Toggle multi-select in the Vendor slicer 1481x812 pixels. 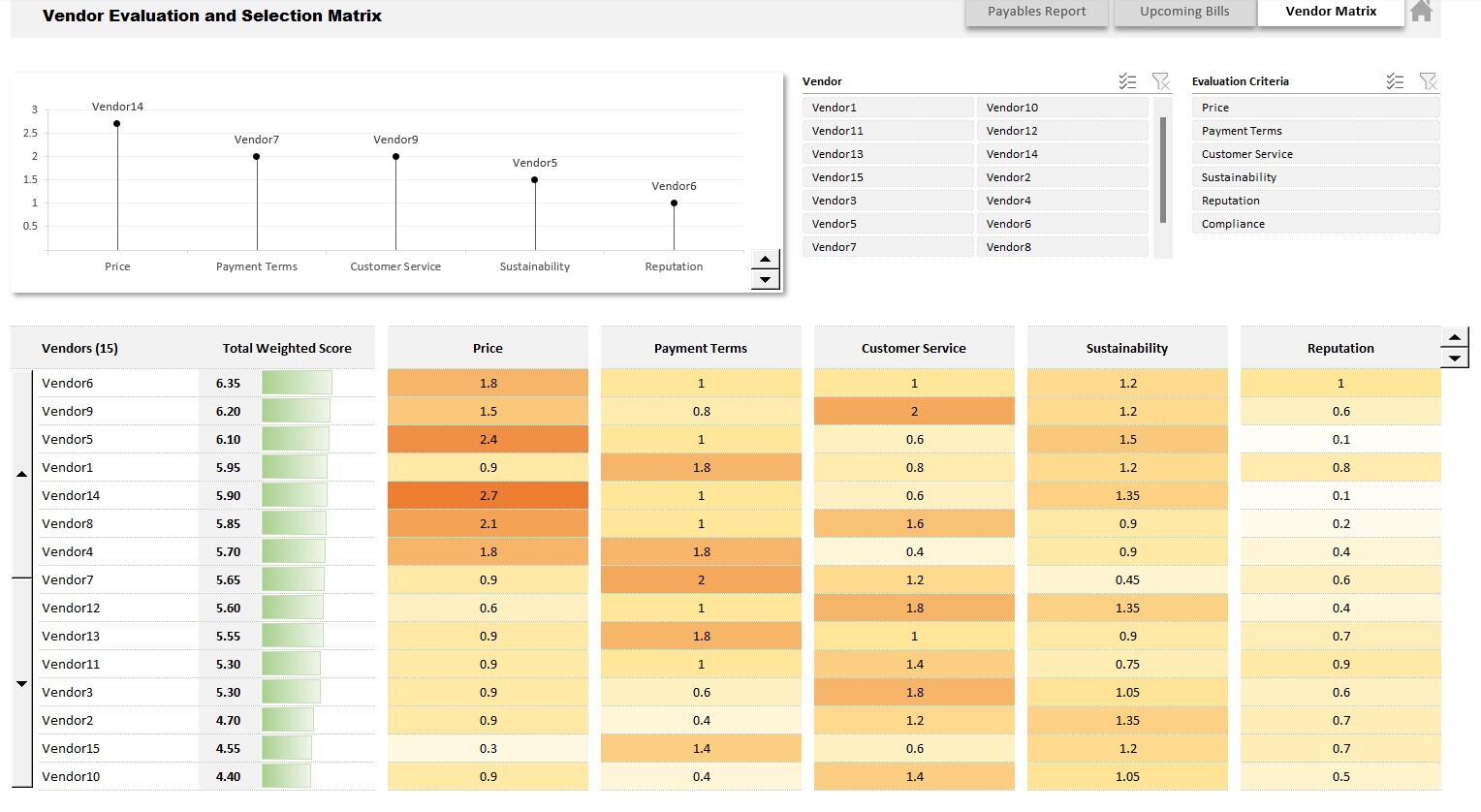tap(1127, 81)
